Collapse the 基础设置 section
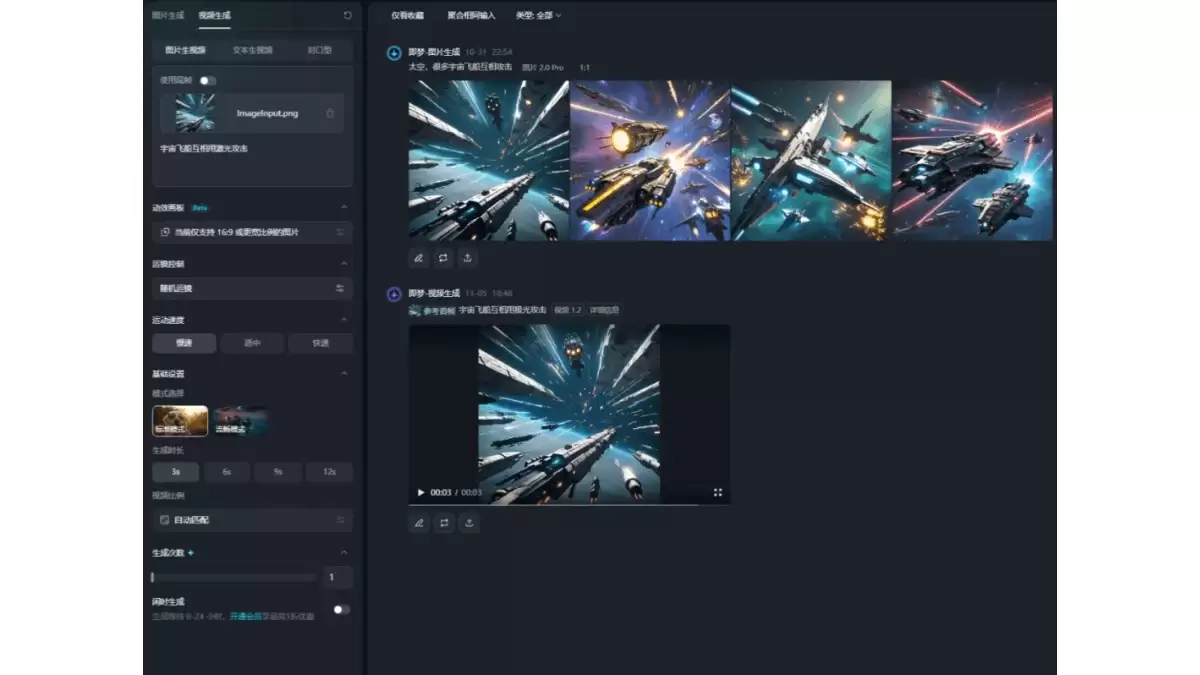1200x675 pixels. pos(344,374)
